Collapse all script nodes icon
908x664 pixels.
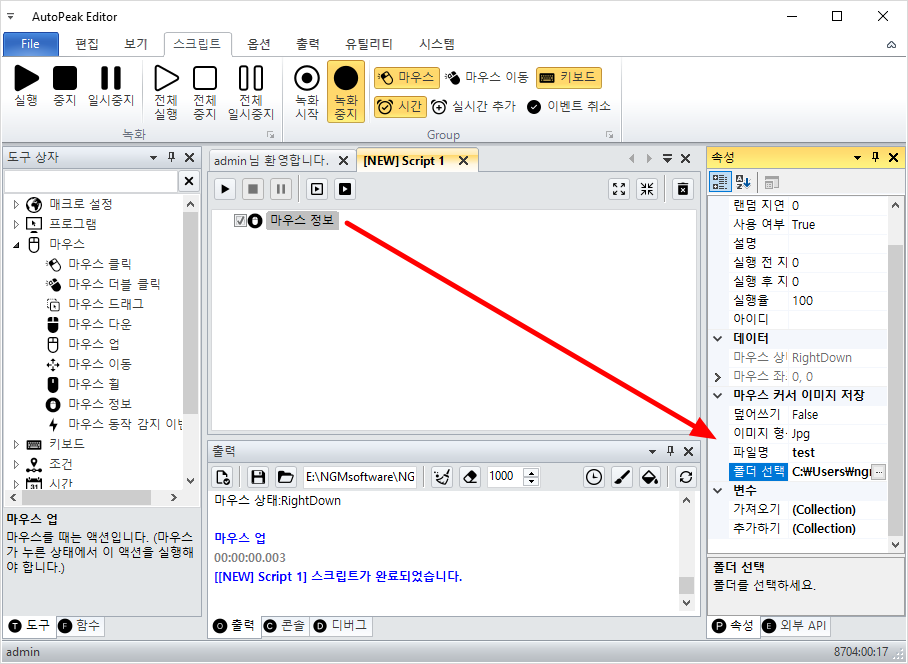tap(647, 189)
